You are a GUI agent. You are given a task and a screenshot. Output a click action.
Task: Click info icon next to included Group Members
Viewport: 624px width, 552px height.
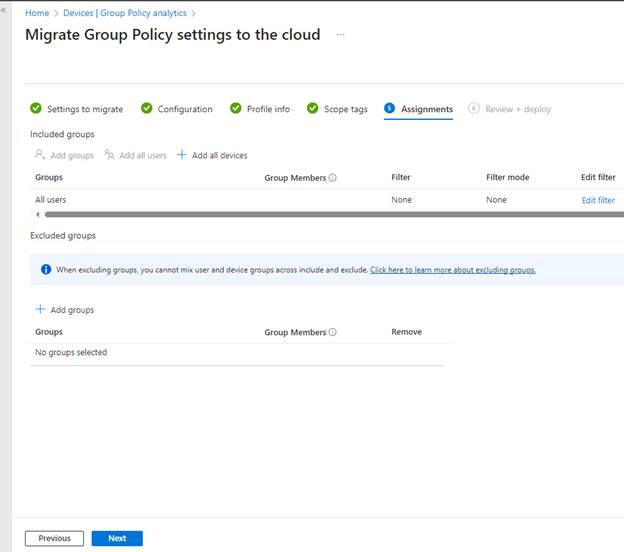tap(332, 178)
